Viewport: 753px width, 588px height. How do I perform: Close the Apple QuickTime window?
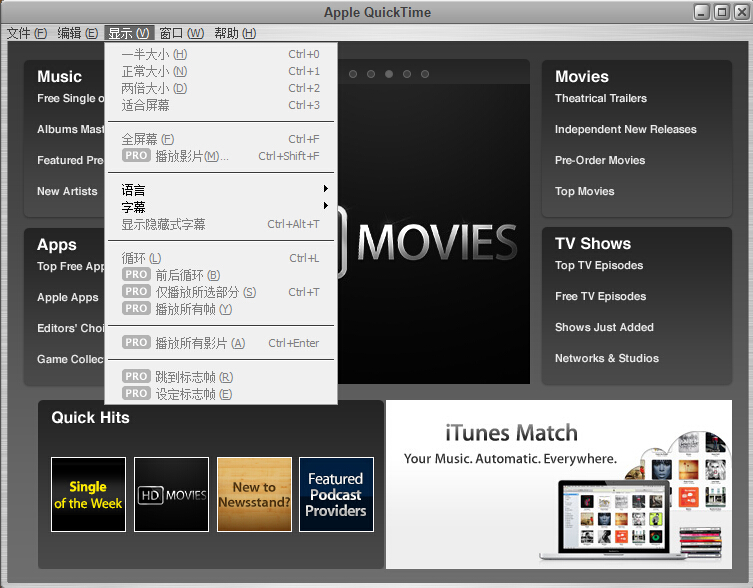741,12
